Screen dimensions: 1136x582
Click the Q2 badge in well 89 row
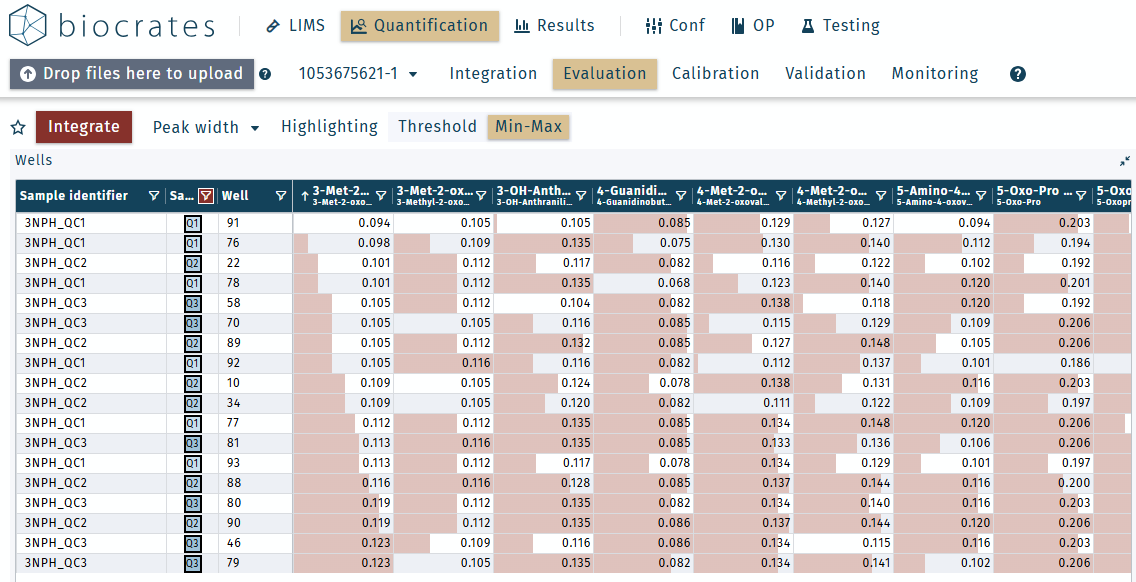click(193, 343)
